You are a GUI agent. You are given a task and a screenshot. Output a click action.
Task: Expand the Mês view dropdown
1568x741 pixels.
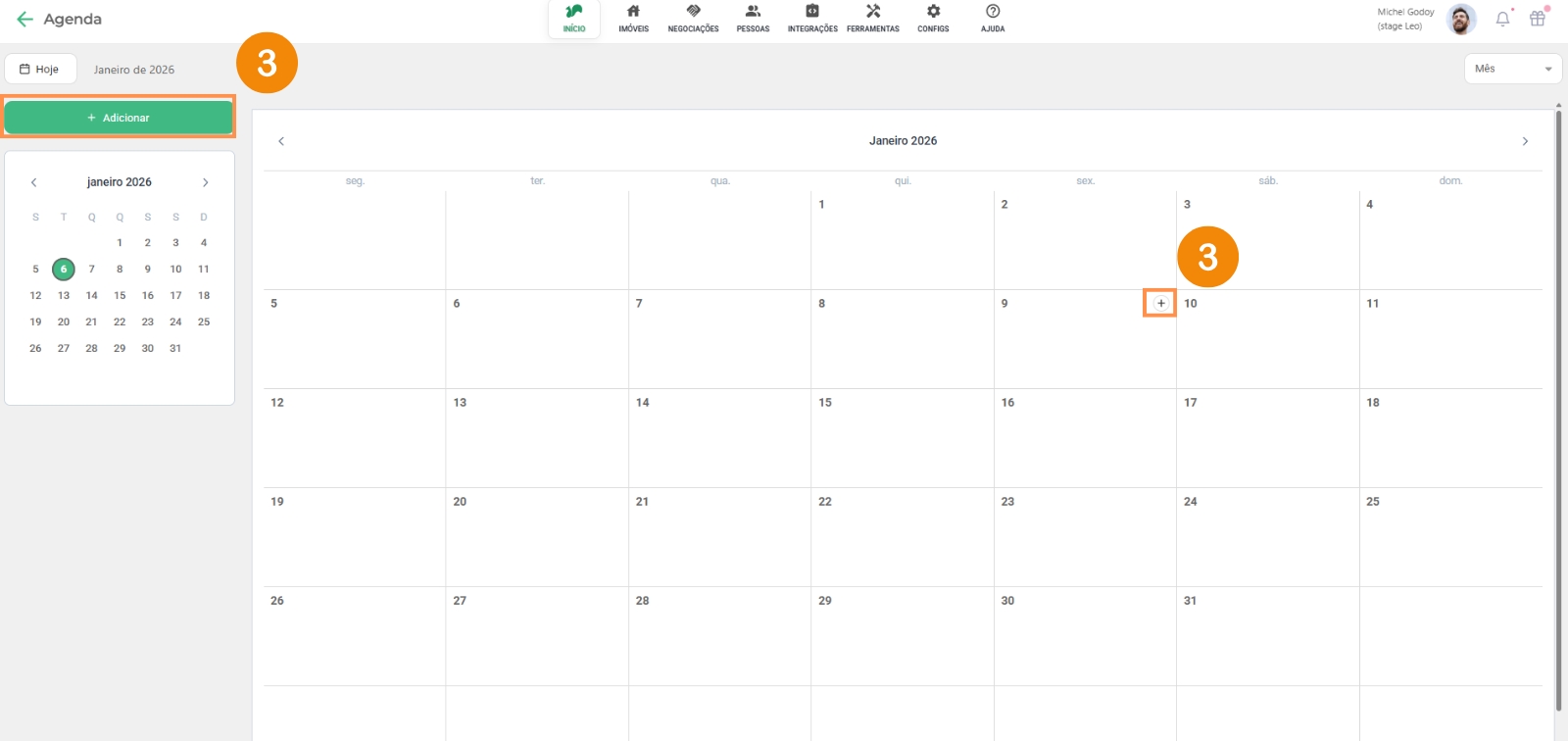(1512, 69)
